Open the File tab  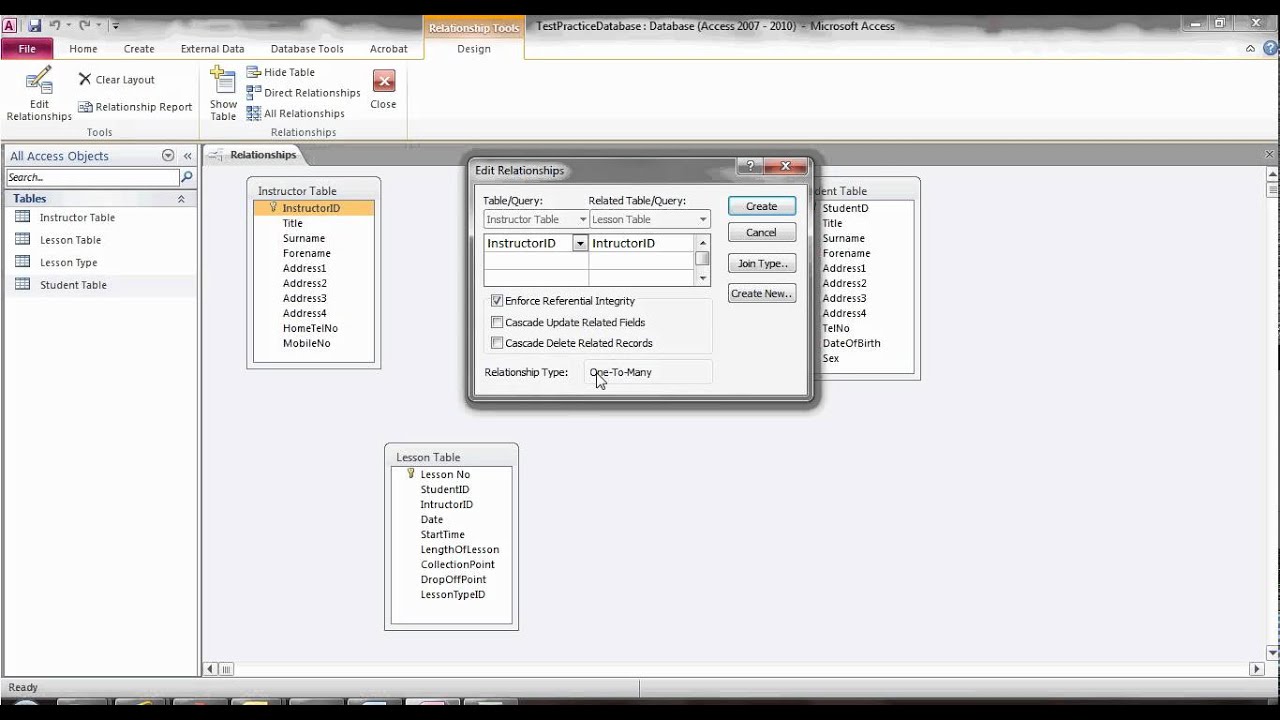(x=27, y=48)
